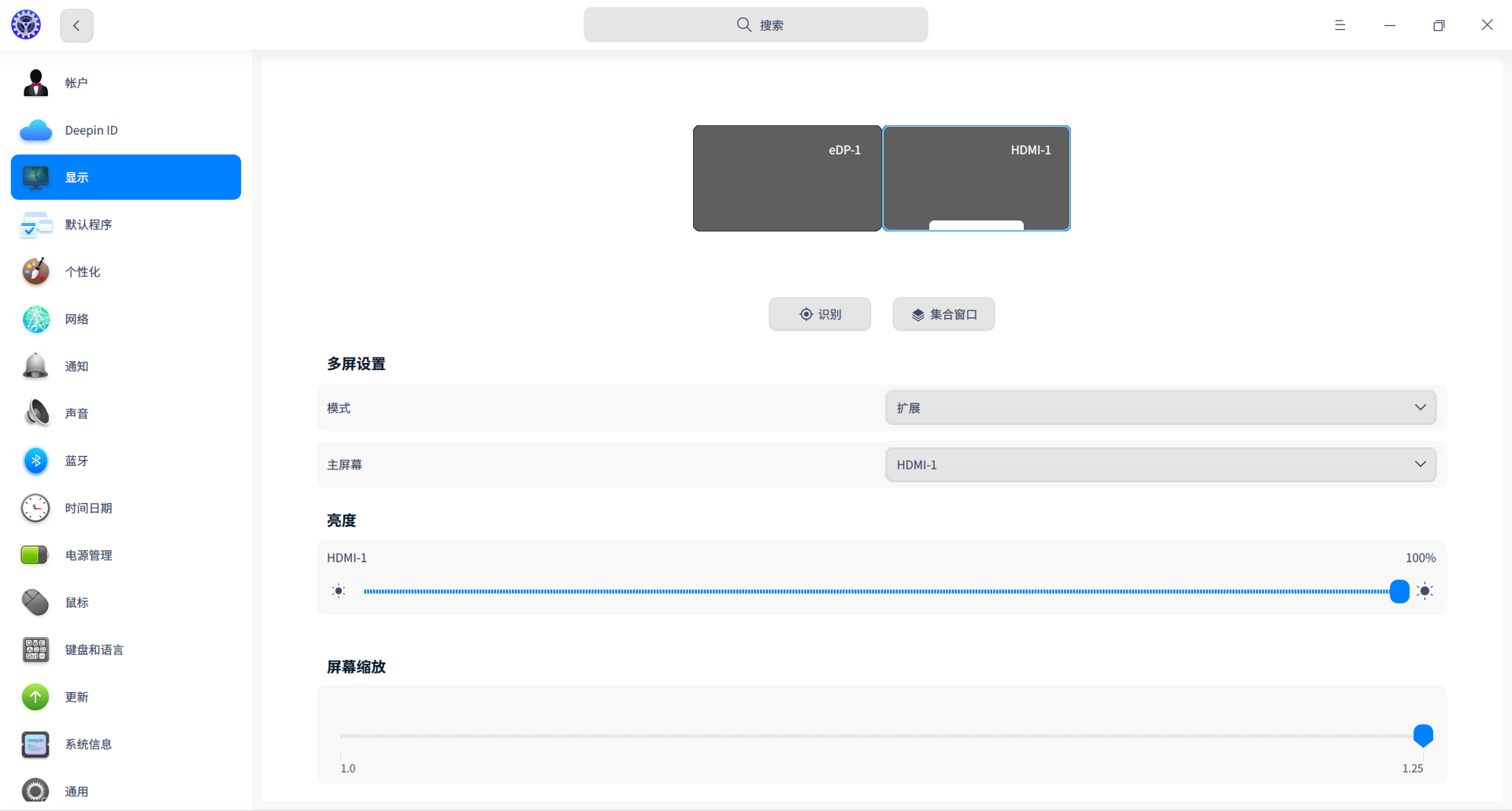This screenshot has width=1512, height=811.
Task: Select the eDP-1 monitor preview
Action: pyautogui.click(x=787, y=178)
